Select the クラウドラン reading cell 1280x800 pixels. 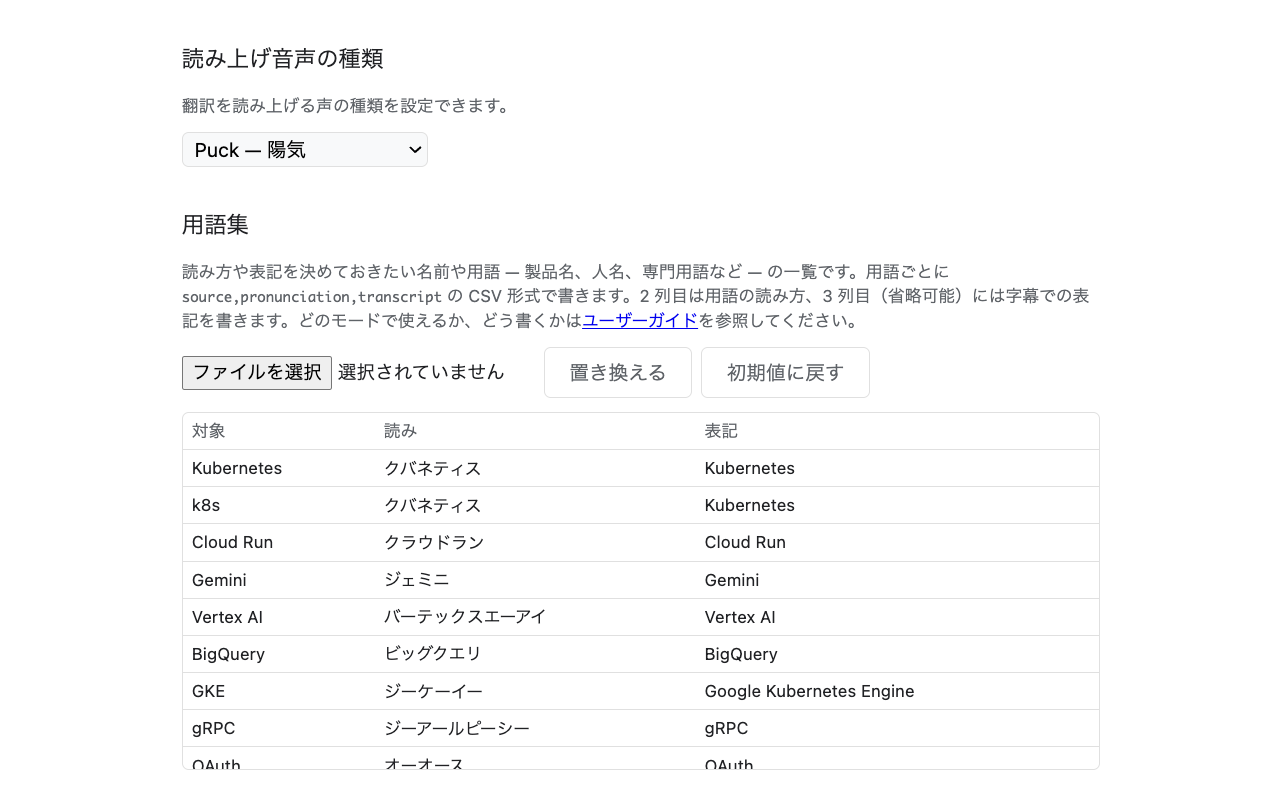click(x=434, y=542)
